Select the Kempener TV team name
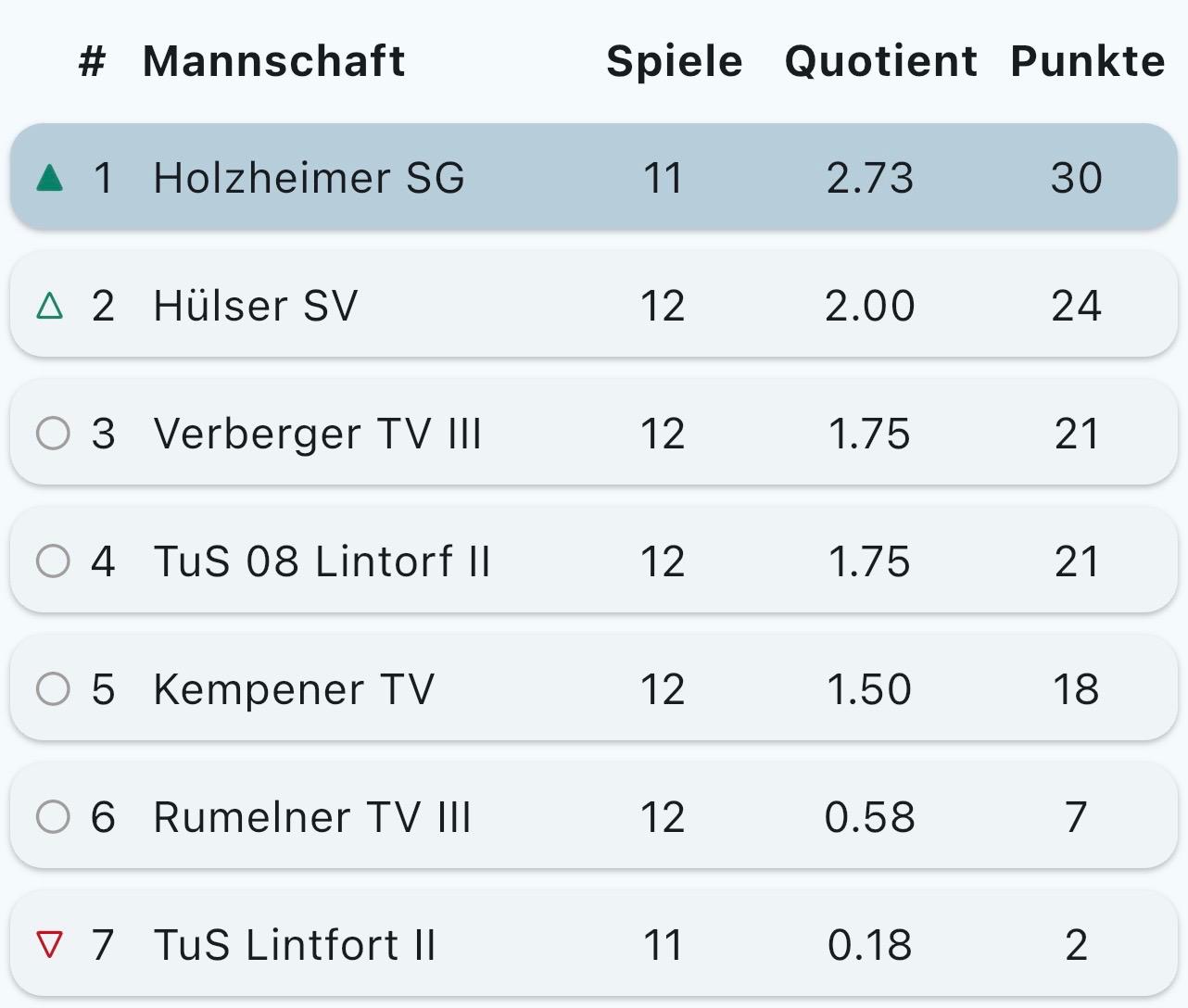 pos(293,689)
